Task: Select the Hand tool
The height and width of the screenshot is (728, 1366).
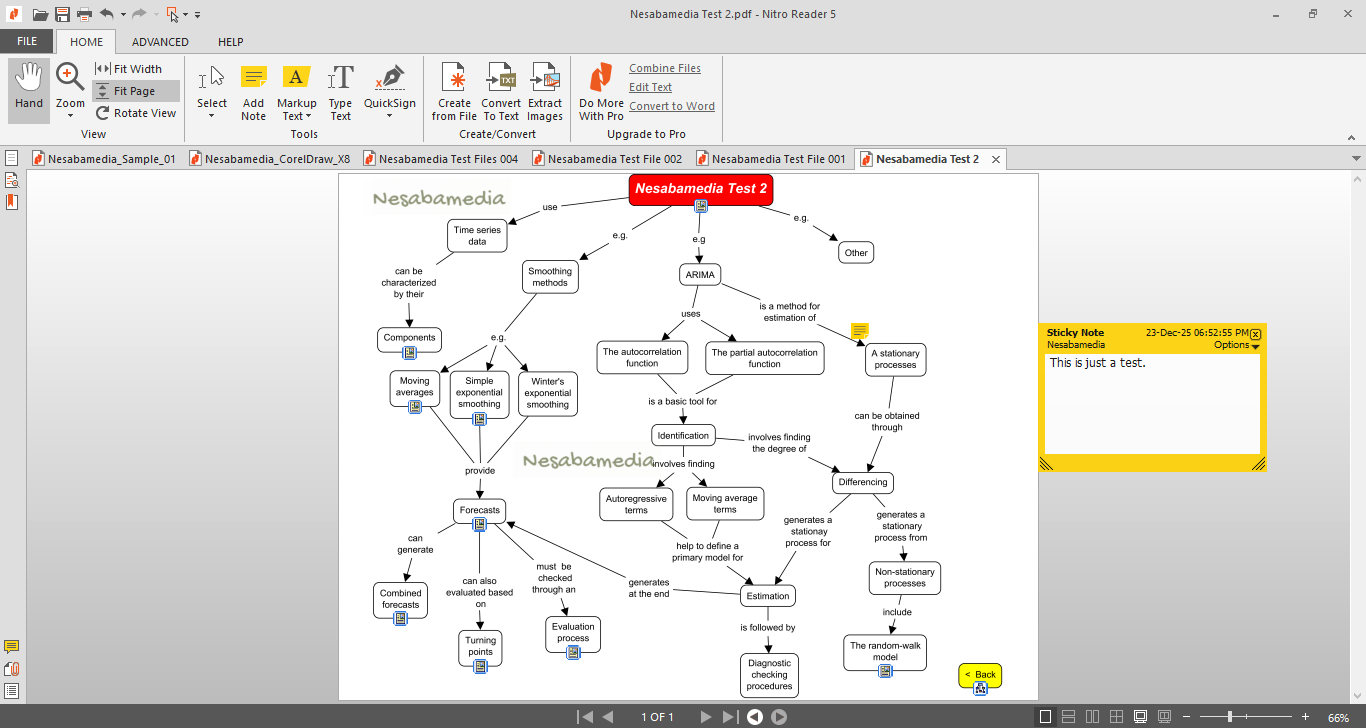Action: [29, 89]
